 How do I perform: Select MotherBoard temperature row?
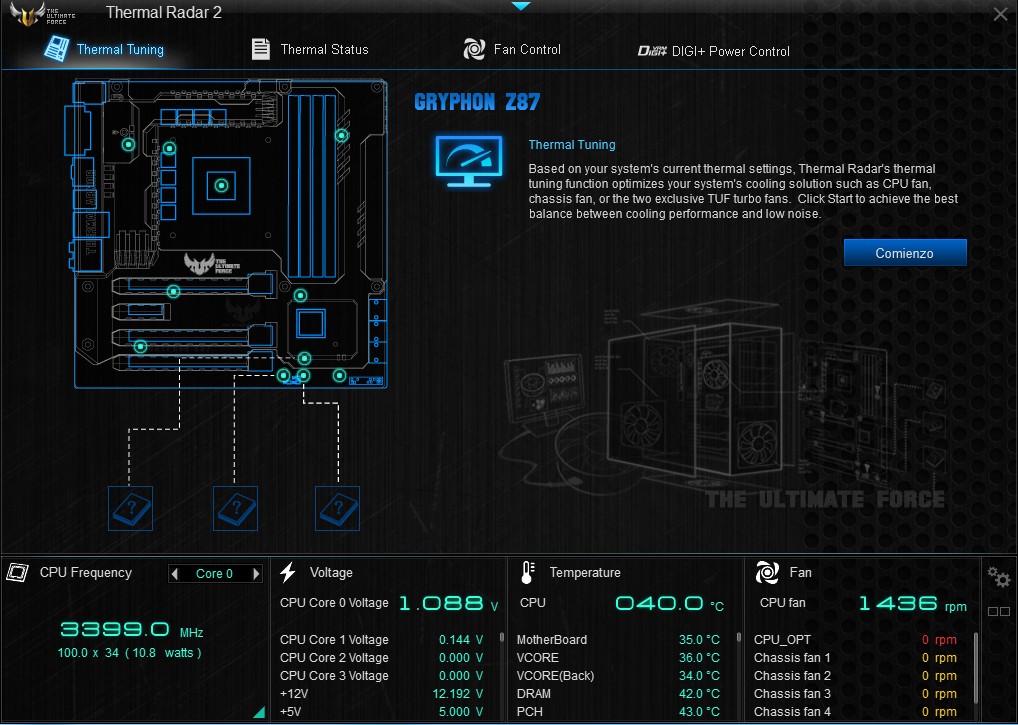pyautogui.click(x=618, y=640)
